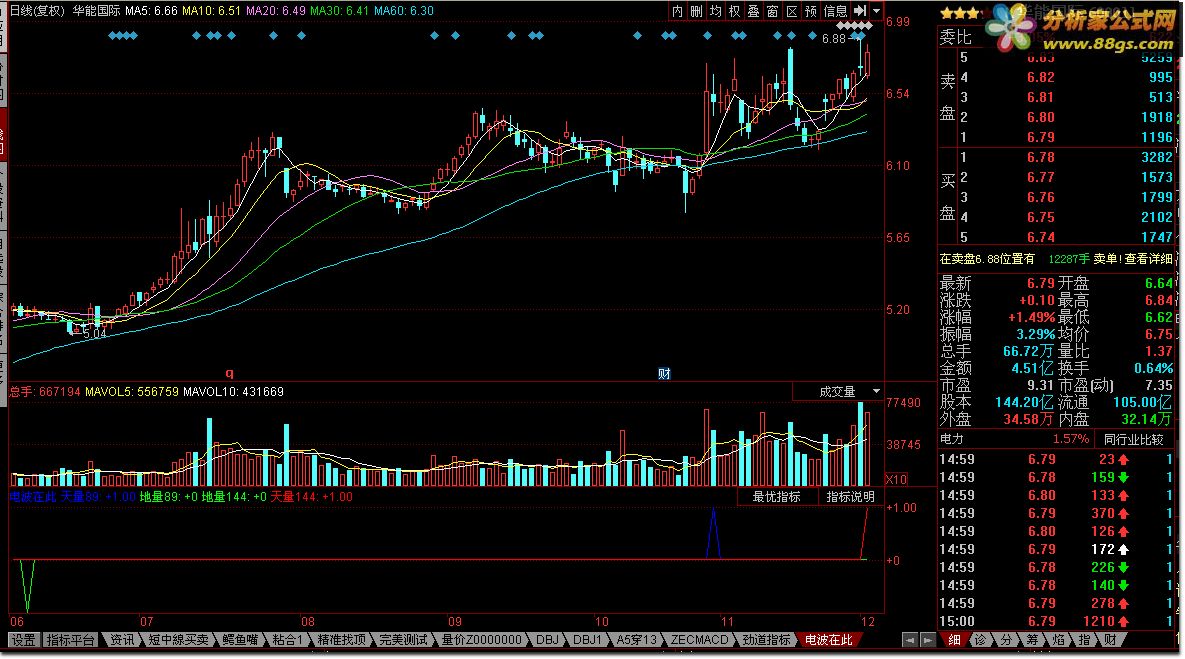Switch to the 财 finance tab
The width and height of the screenshot is (1185, 659).
[1109, 640]
